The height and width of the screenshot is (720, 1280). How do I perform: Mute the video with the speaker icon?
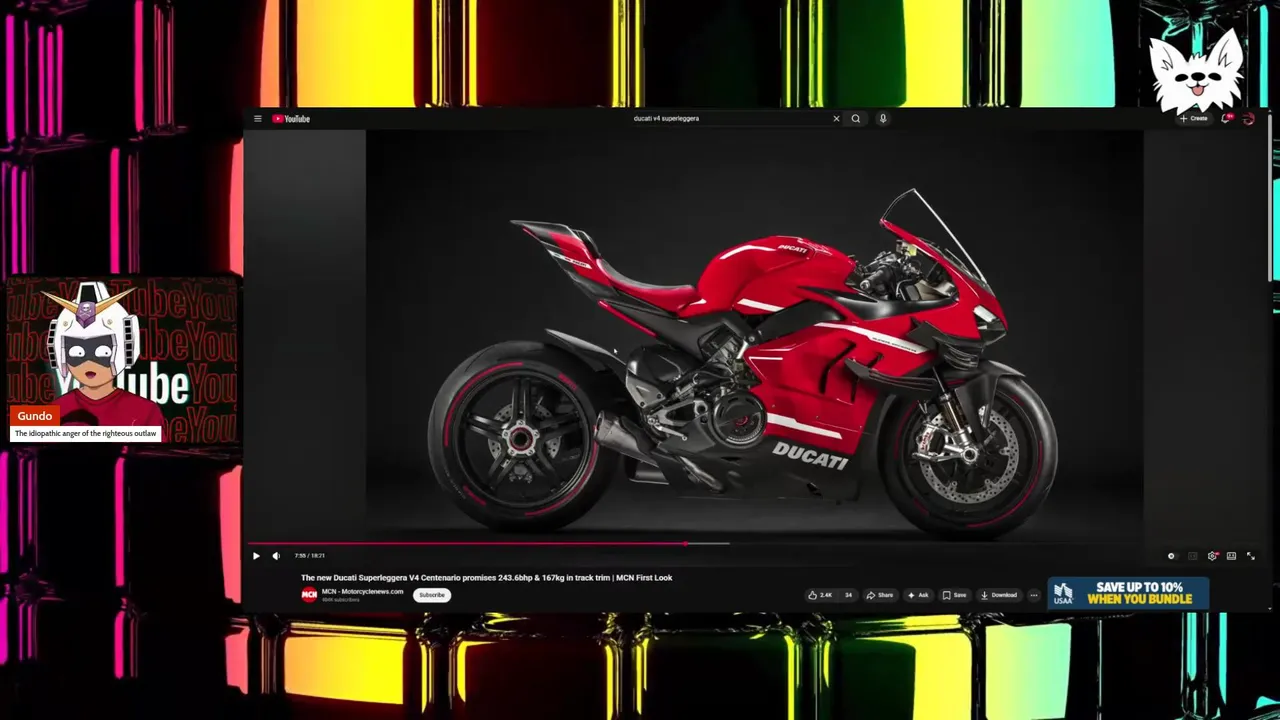276,556
